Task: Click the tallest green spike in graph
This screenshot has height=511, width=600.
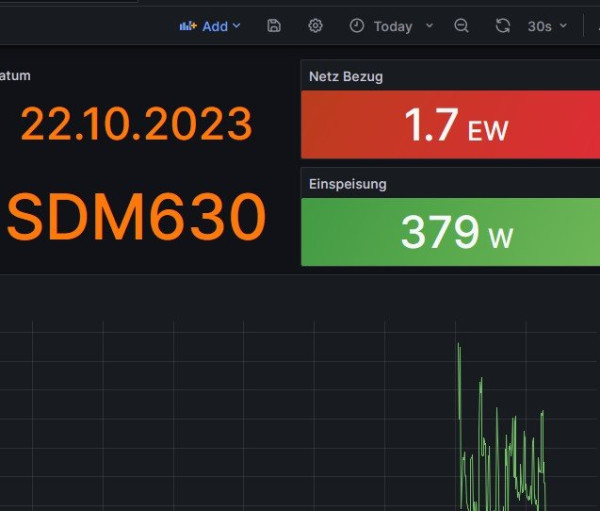Action: click(459, 350)
